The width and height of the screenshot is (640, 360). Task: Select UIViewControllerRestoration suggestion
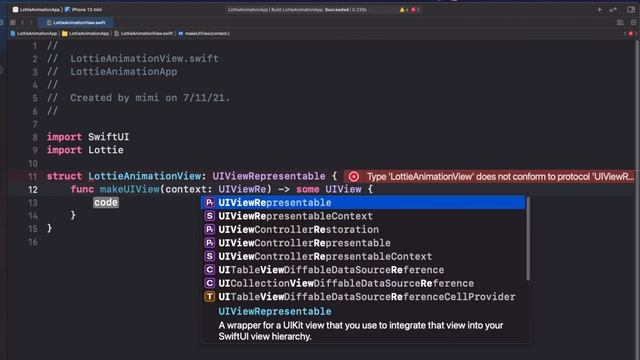[363, 229]
